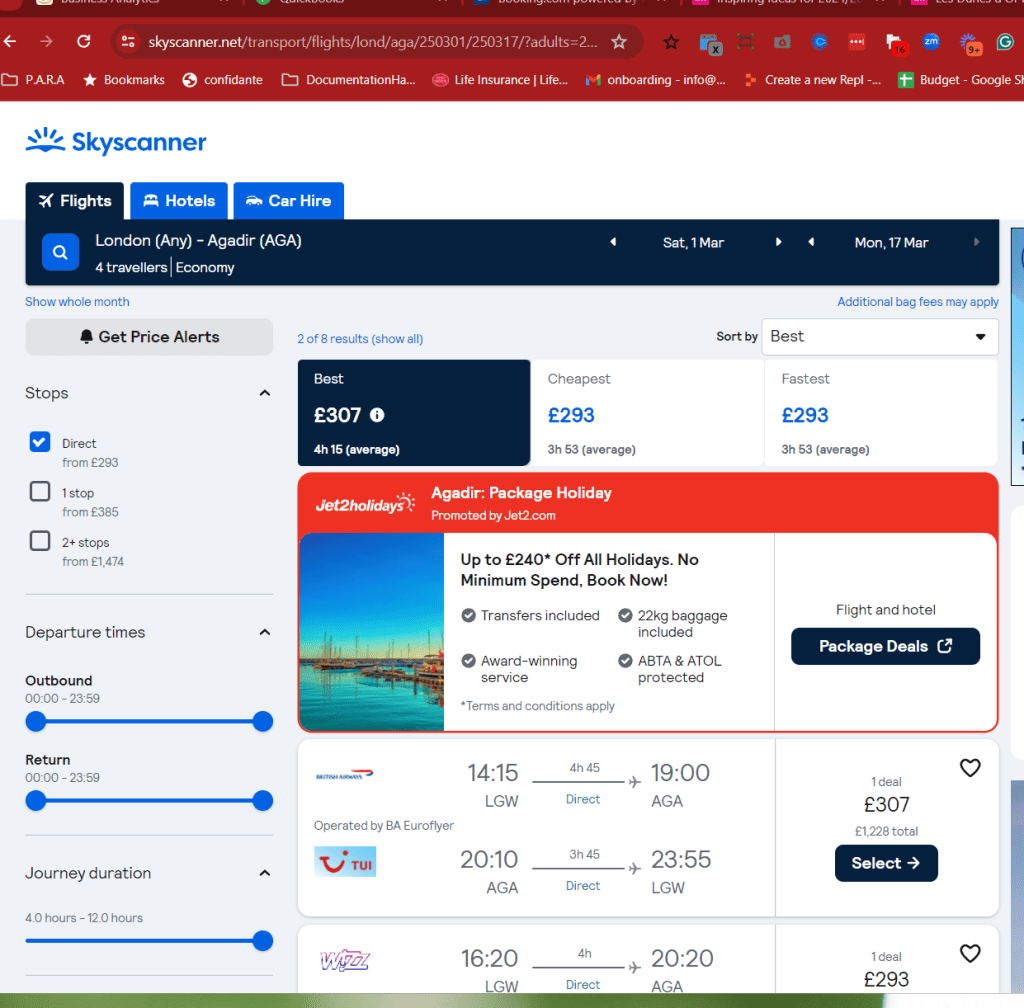Select the Best results tab
1024x1008 pixels.
point(414,413)
